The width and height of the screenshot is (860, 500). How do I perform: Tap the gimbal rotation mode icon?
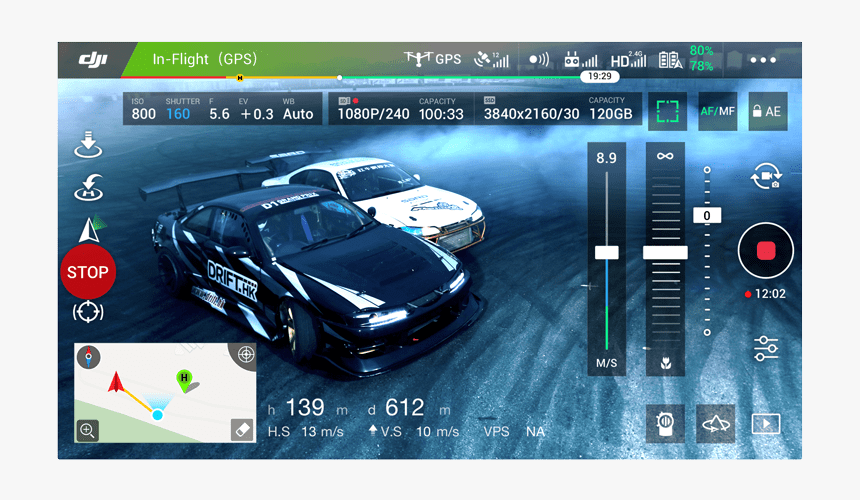[x=715, y=423]
